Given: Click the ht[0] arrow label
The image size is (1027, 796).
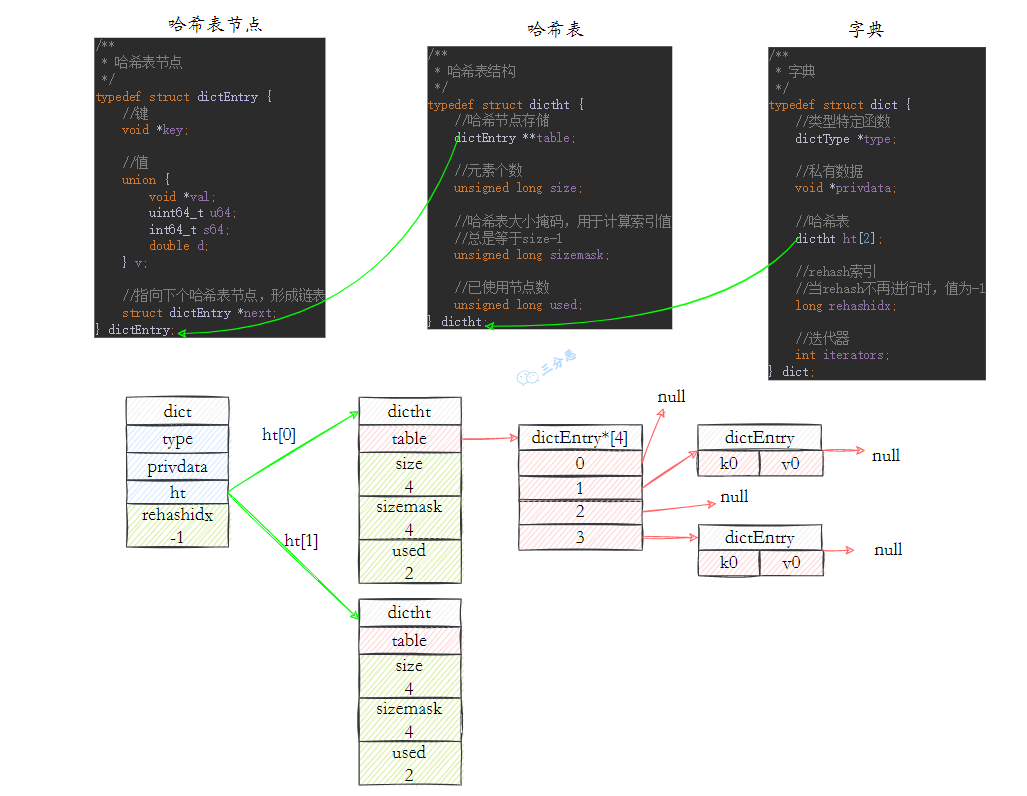Looking at the screenshot, I should (x=279, y=434).
